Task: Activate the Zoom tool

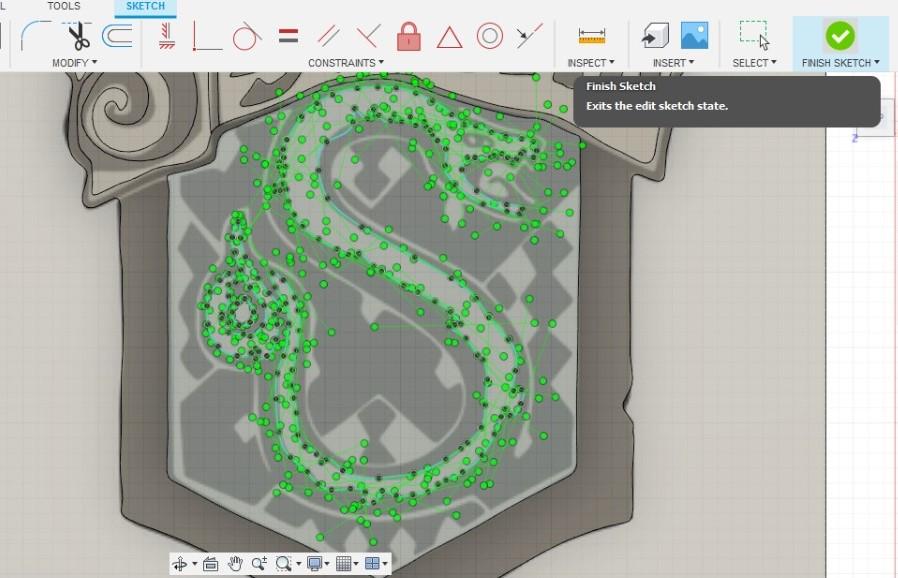Action: (x=259, y=564)
